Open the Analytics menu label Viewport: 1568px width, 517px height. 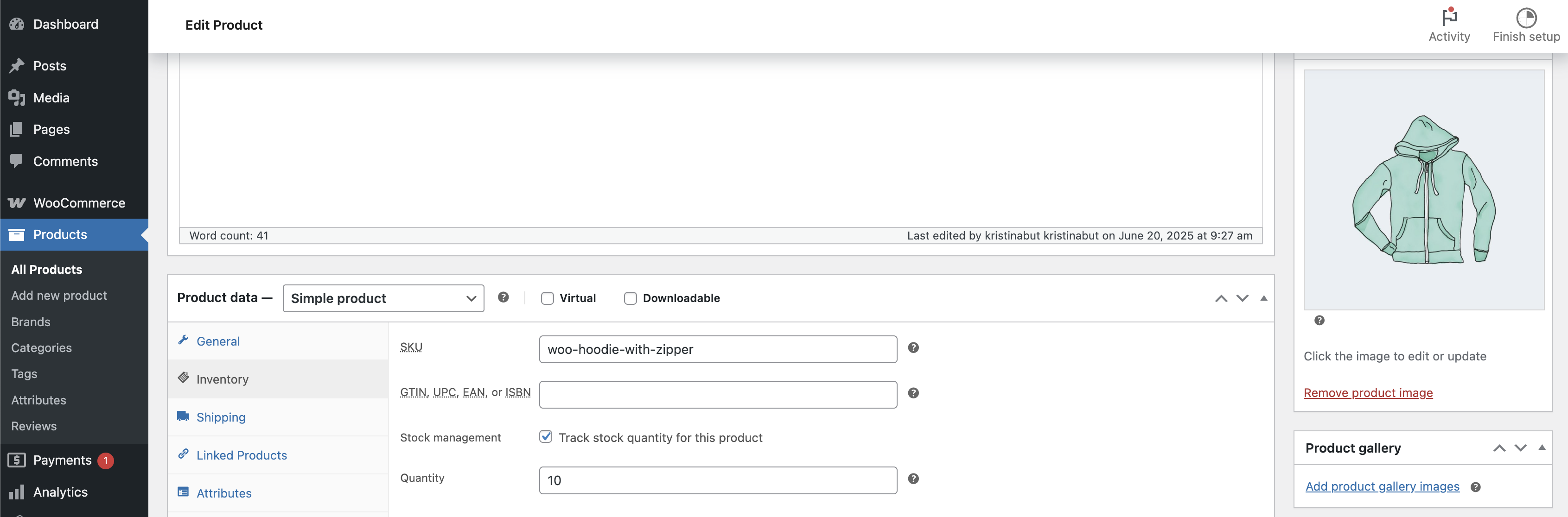pos(60,492)
